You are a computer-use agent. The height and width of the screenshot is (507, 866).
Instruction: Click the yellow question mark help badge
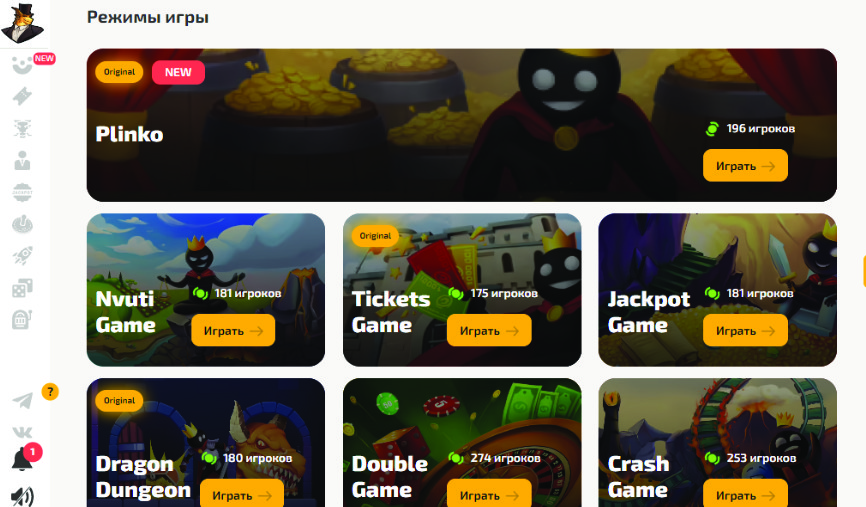(50, 392)
